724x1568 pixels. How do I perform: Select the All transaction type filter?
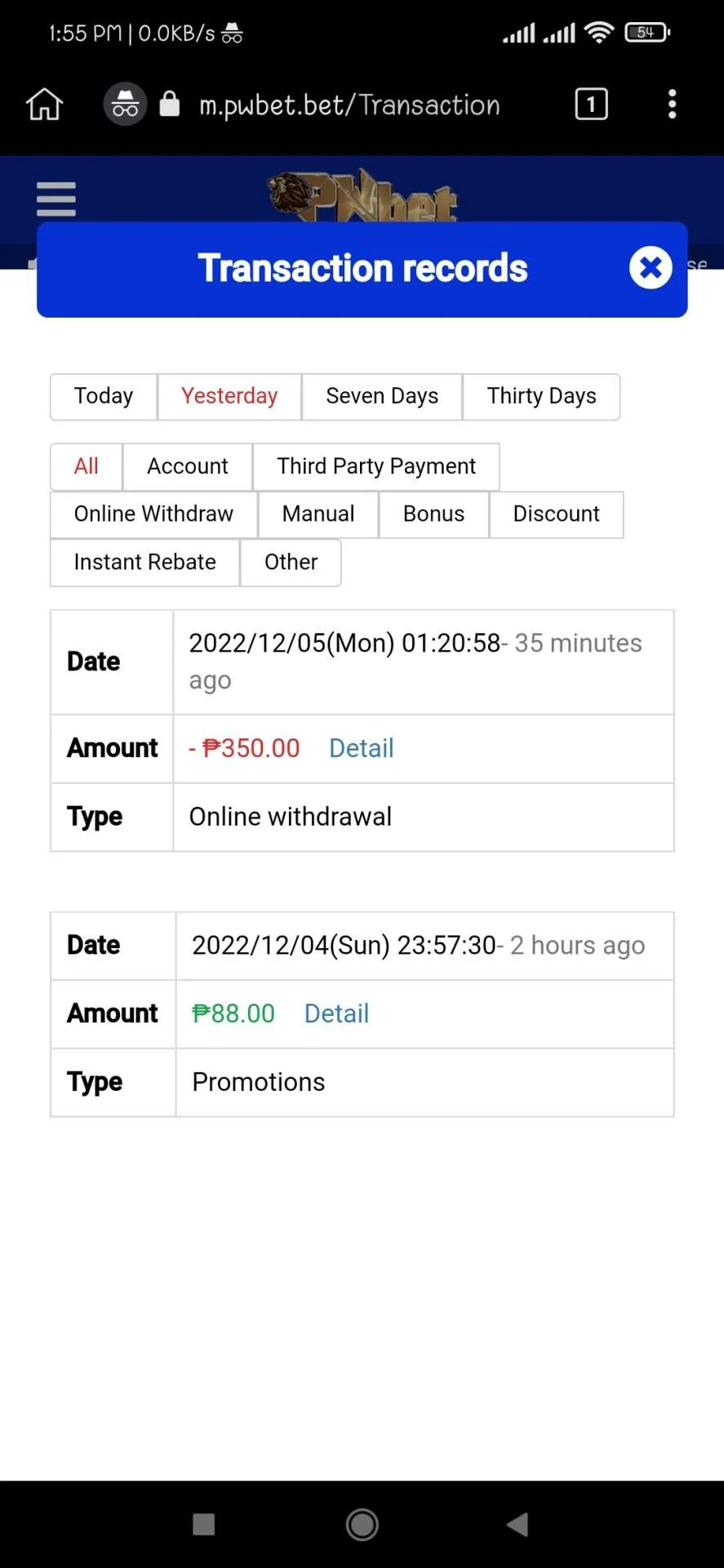pyautogui.click(x=87, y=466)
